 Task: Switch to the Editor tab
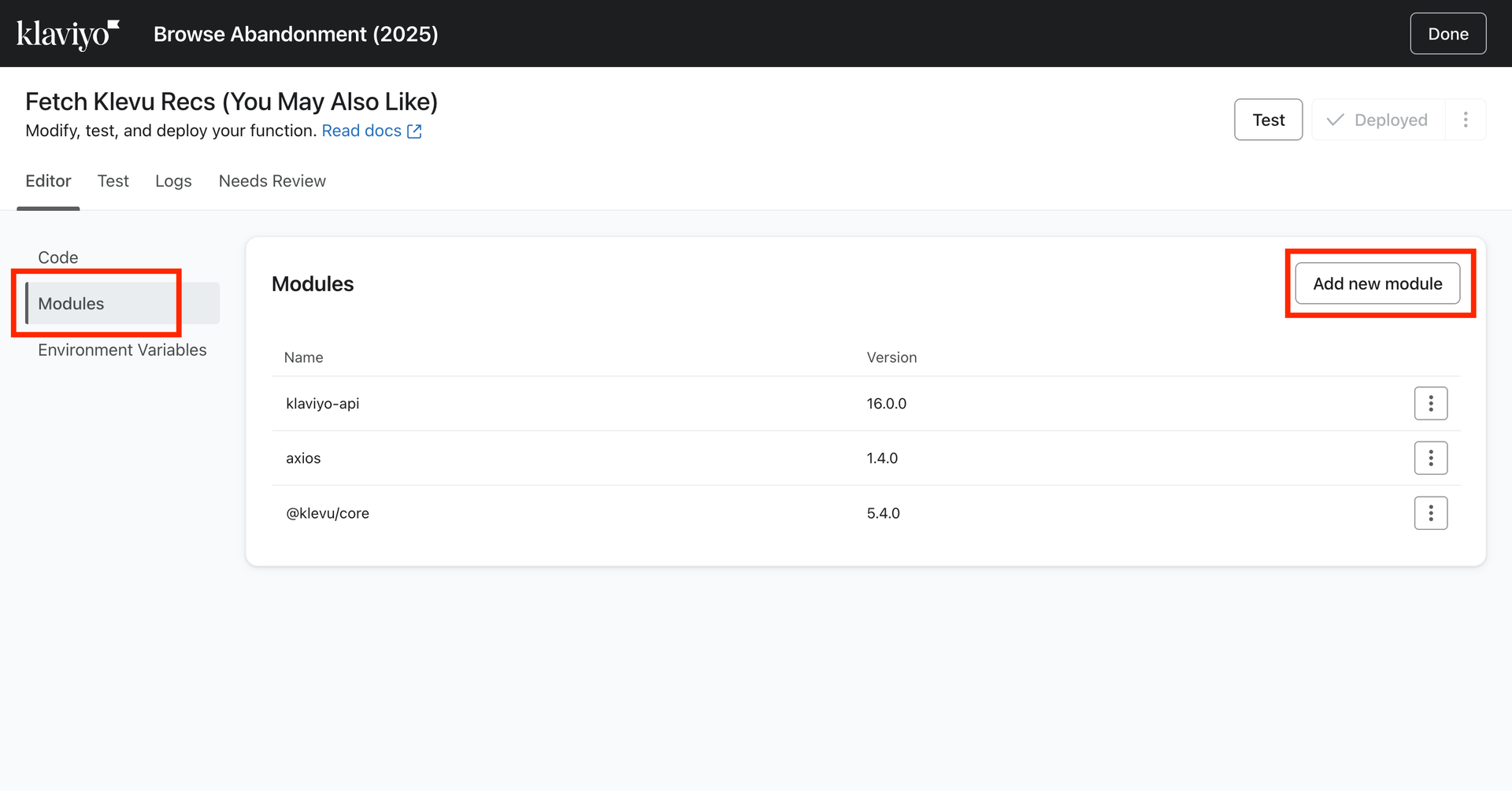click(x=48, y=181)
